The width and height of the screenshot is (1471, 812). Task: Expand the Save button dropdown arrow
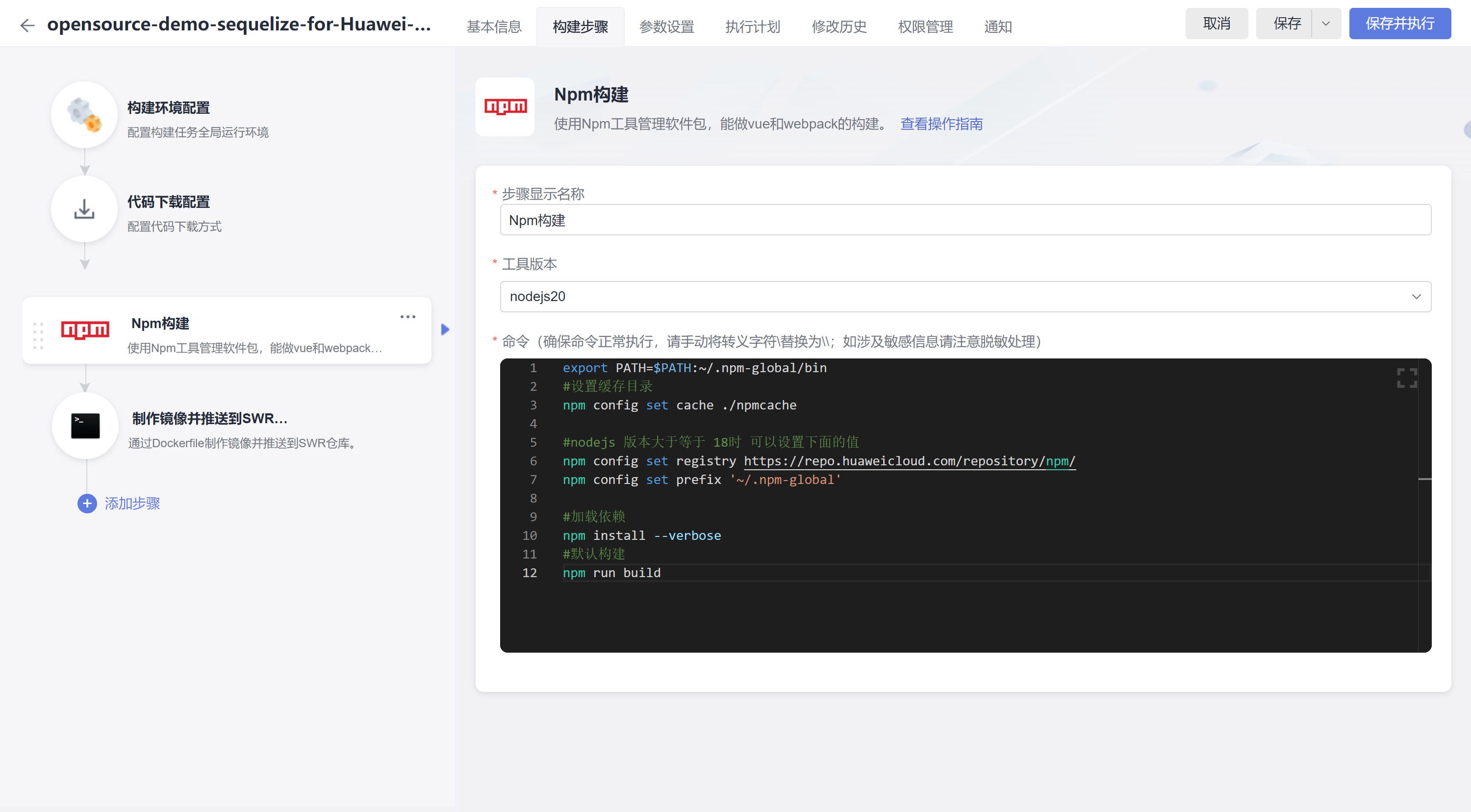1326,24
